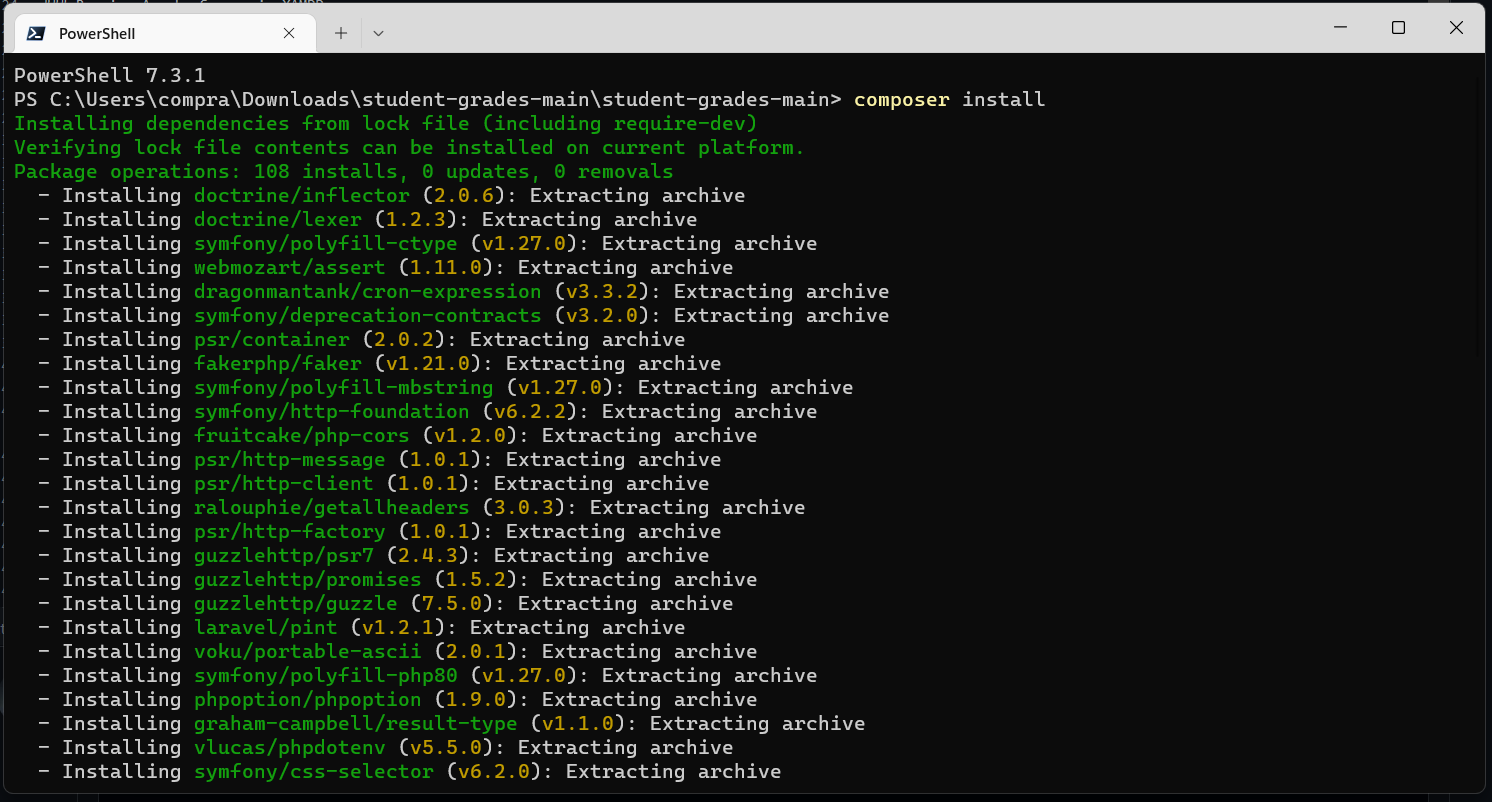Click the 'symfony/deprecation-contracts' package name
1492x802 pixels.
368,315
